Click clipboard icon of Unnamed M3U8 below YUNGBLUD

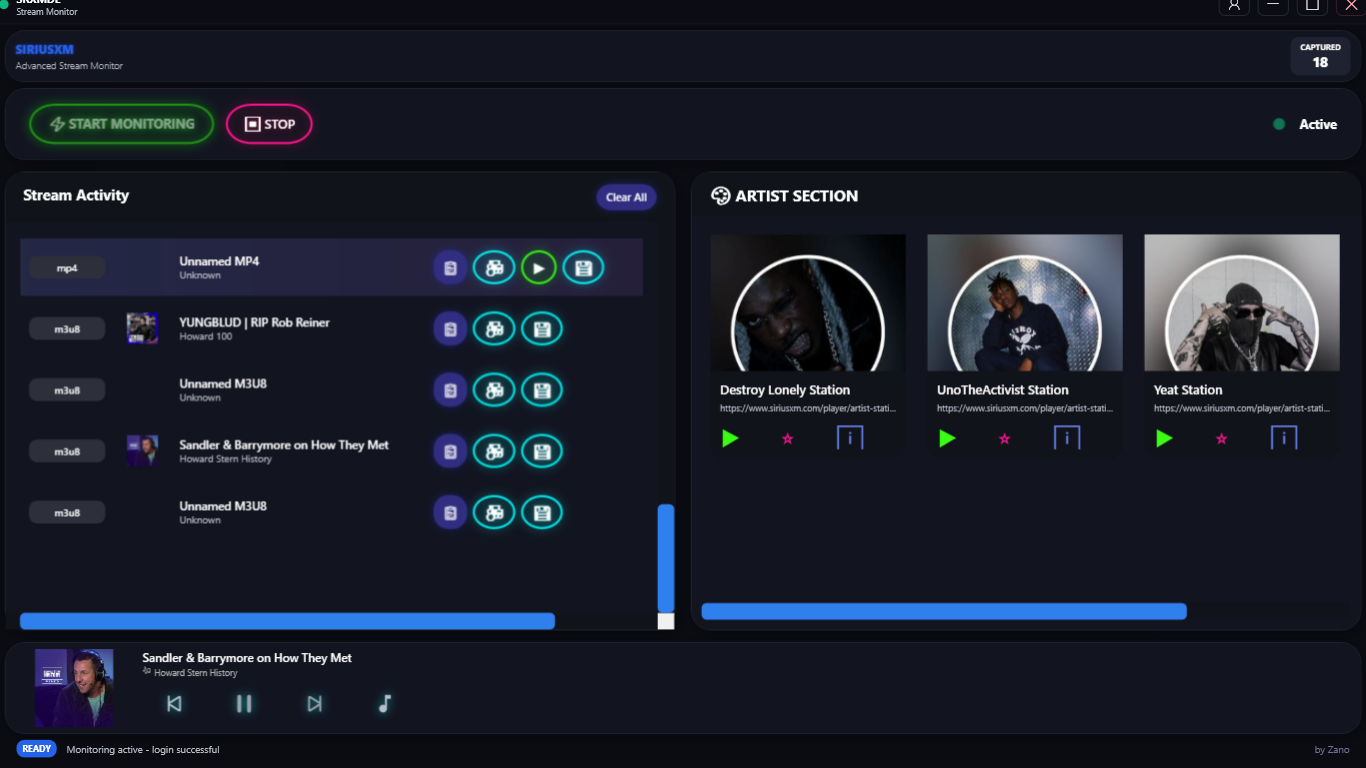click(x=450, y=390)
